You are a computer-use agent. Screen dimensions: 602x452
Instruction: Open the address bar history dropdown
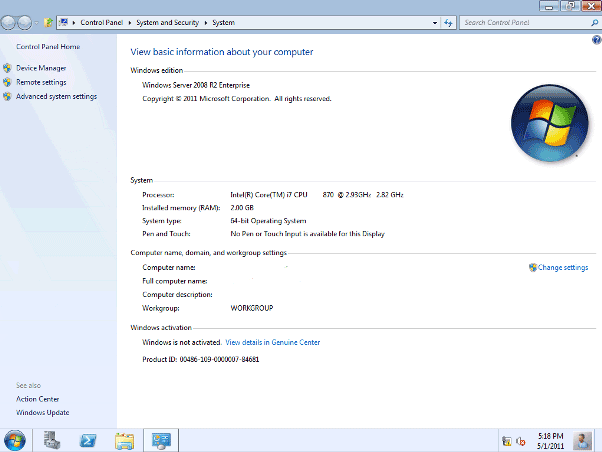coord(435,23)
